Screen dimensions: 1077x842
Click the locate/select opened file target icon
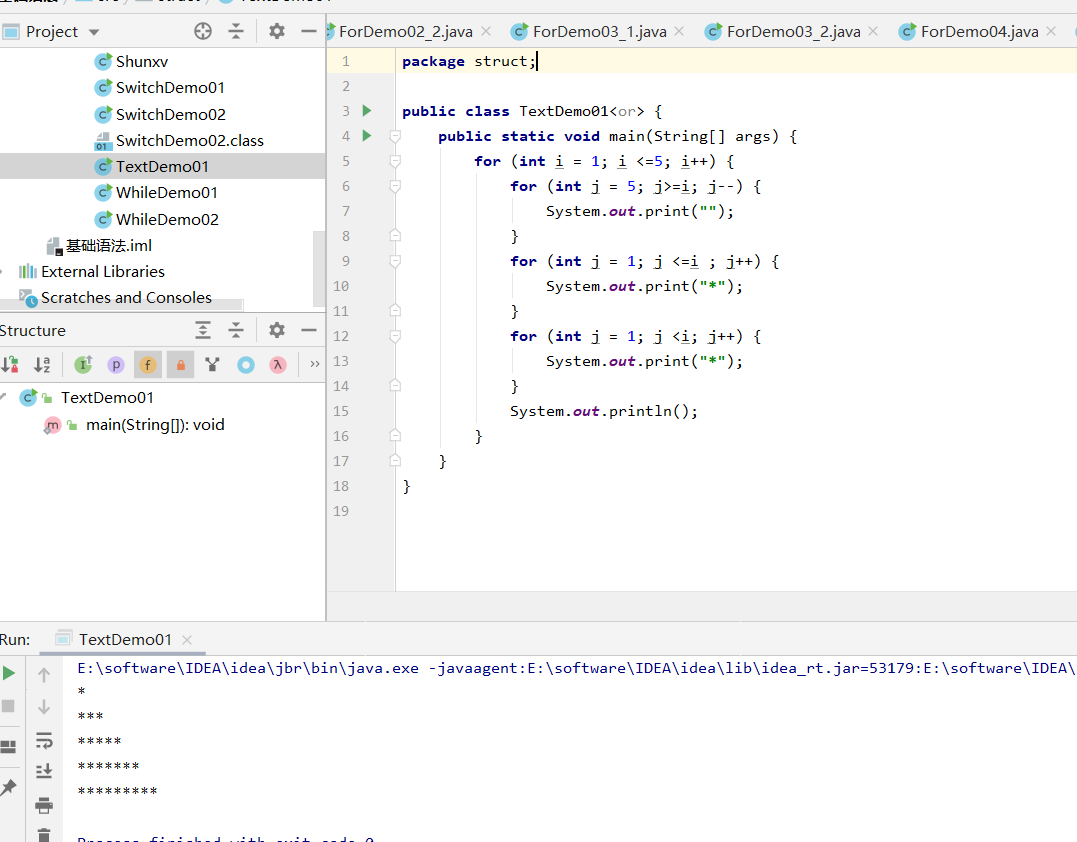coord(203,31)
